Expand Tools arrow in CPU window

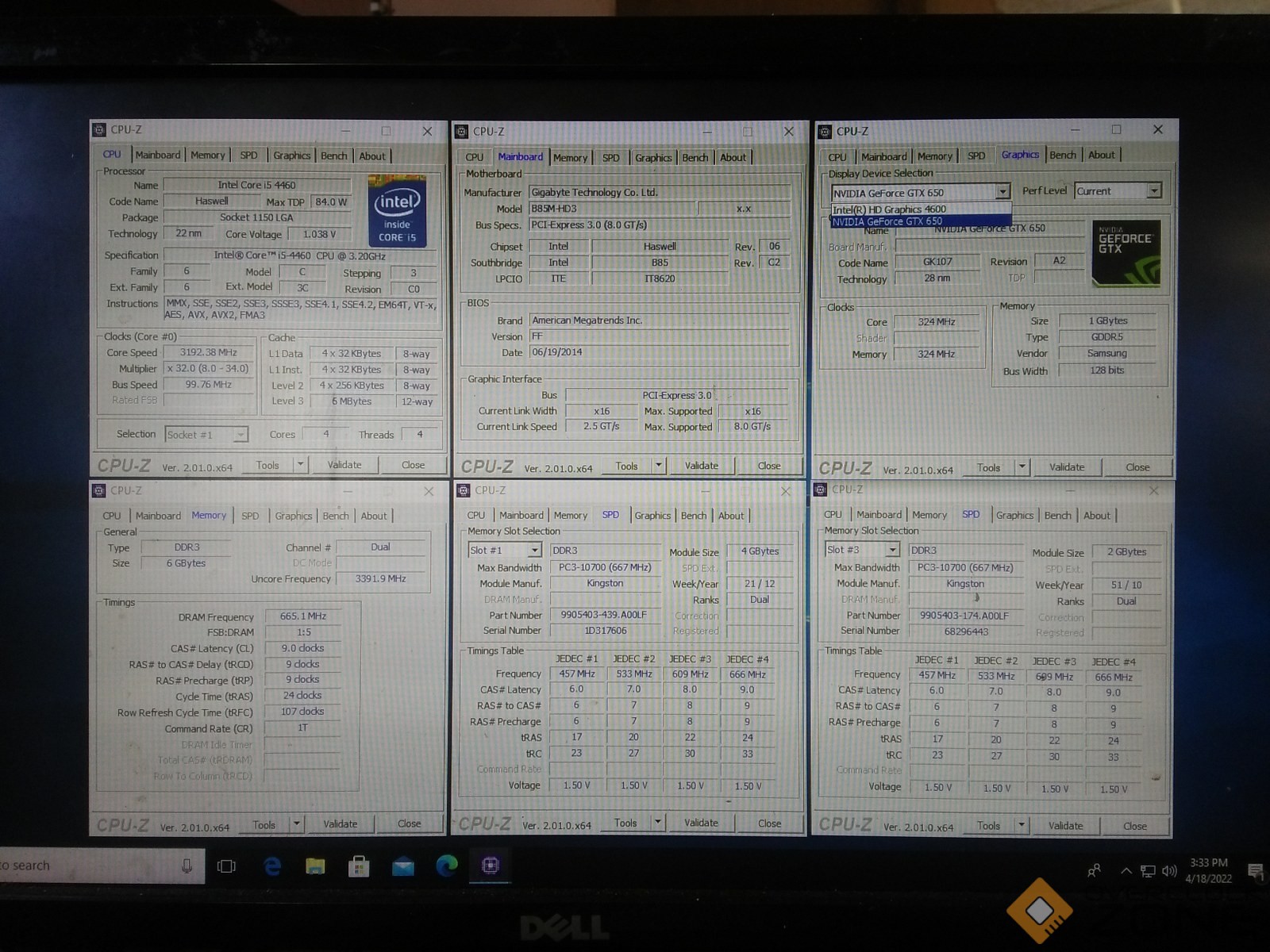[300, 465]
